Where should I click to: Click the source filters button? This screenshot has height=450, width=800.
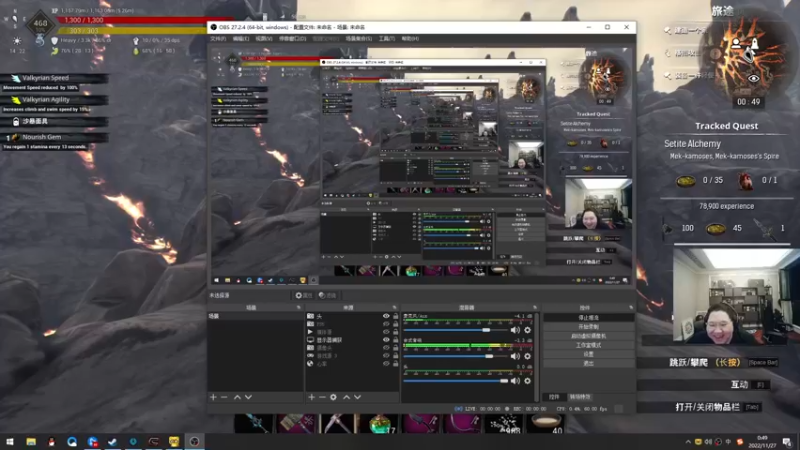[x=328, y=295]
